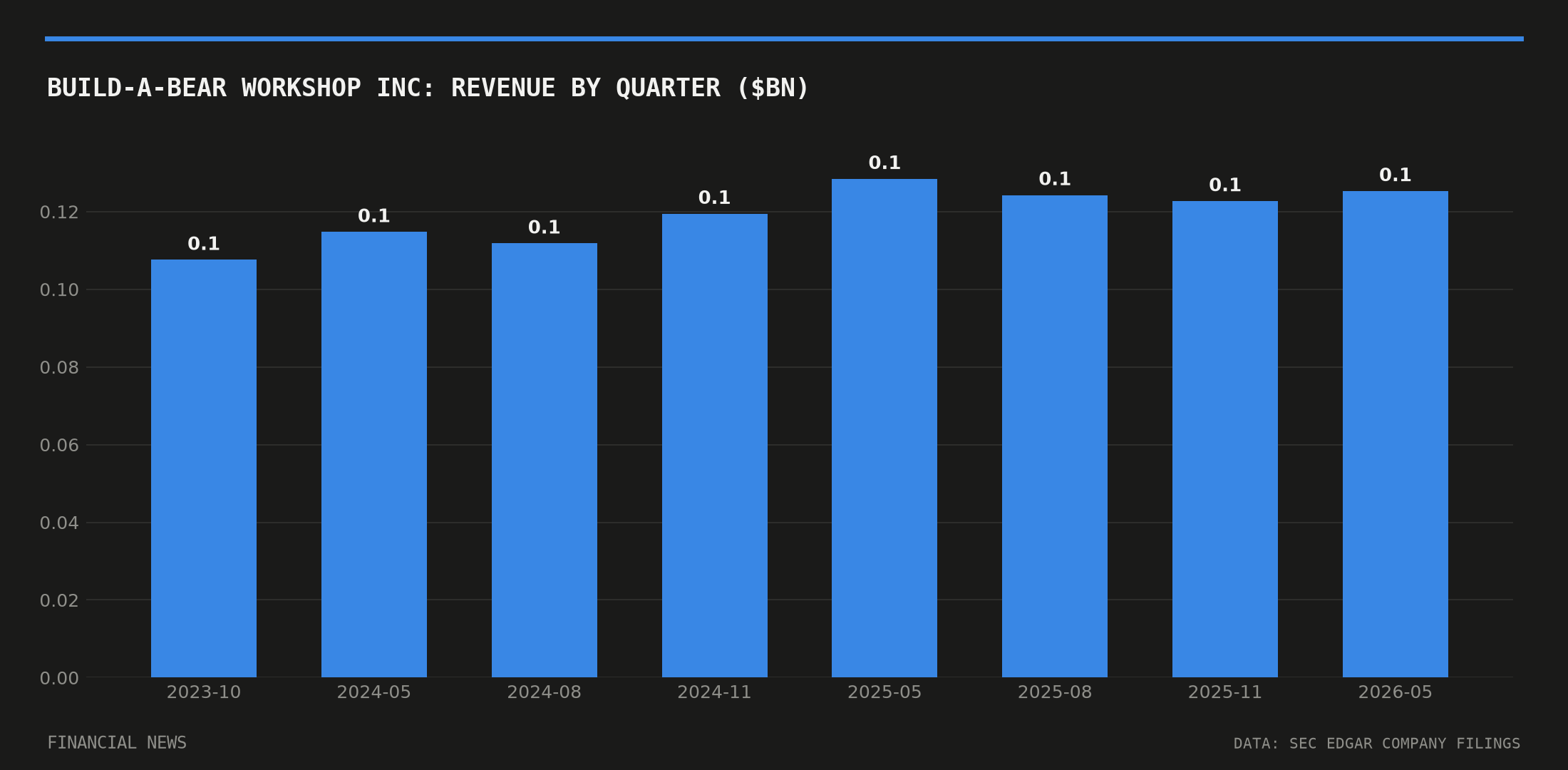This screenshot has height=770, width=1568.
Task: Select the 2024-11 revenue bar
Action: coord(715,446)
